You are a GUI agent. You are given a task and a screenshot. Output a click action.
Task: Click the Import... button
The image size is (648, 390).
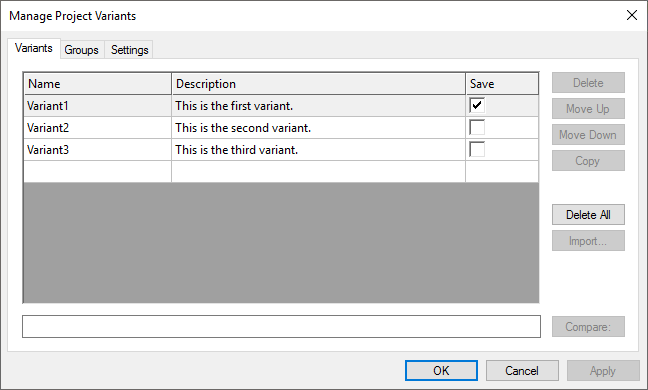point(588,241)
